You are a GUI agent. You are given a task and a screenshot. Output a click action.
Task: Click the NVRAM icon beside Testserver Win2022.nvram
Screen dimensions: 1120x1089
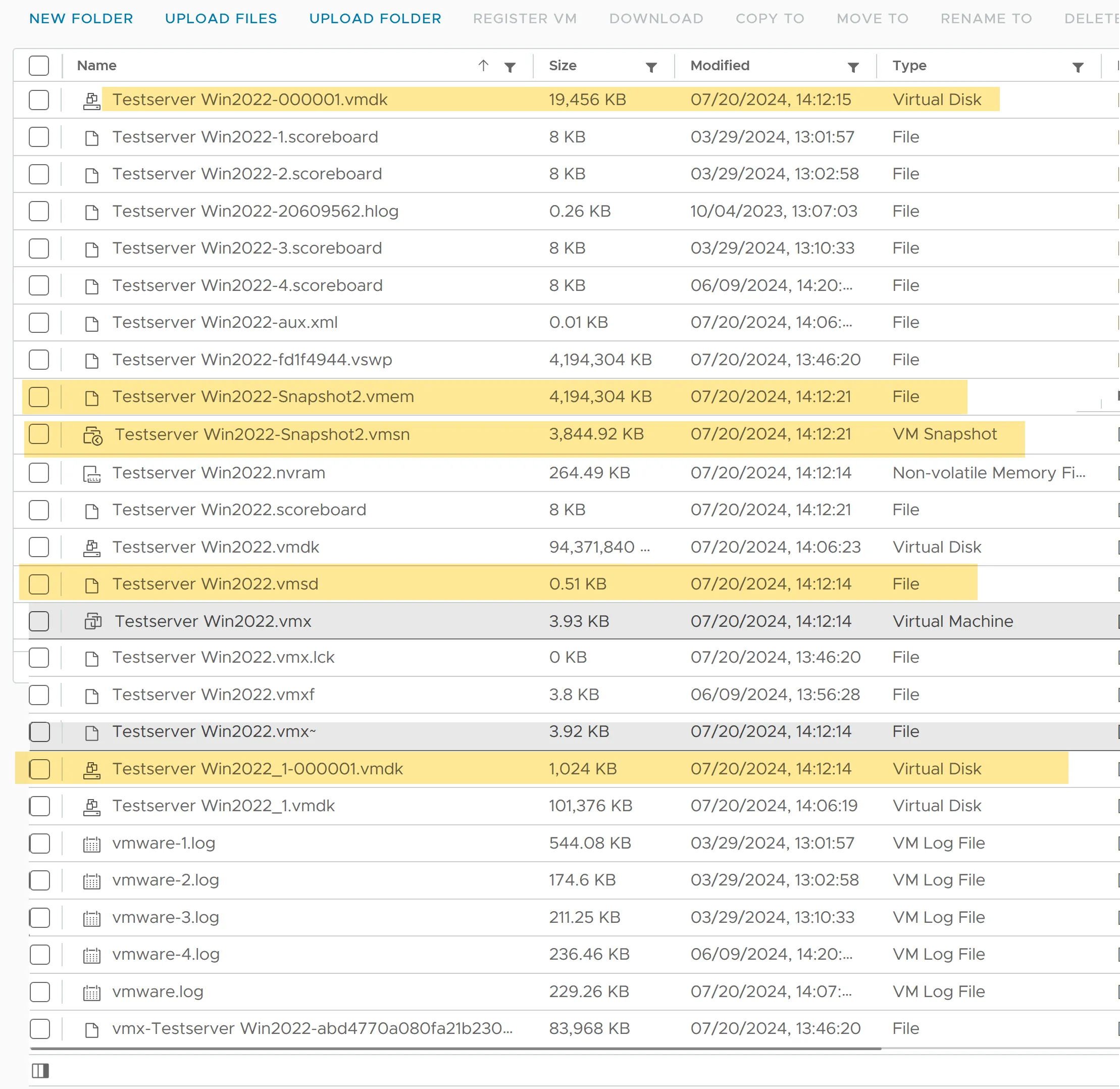[x=91, y=473]
